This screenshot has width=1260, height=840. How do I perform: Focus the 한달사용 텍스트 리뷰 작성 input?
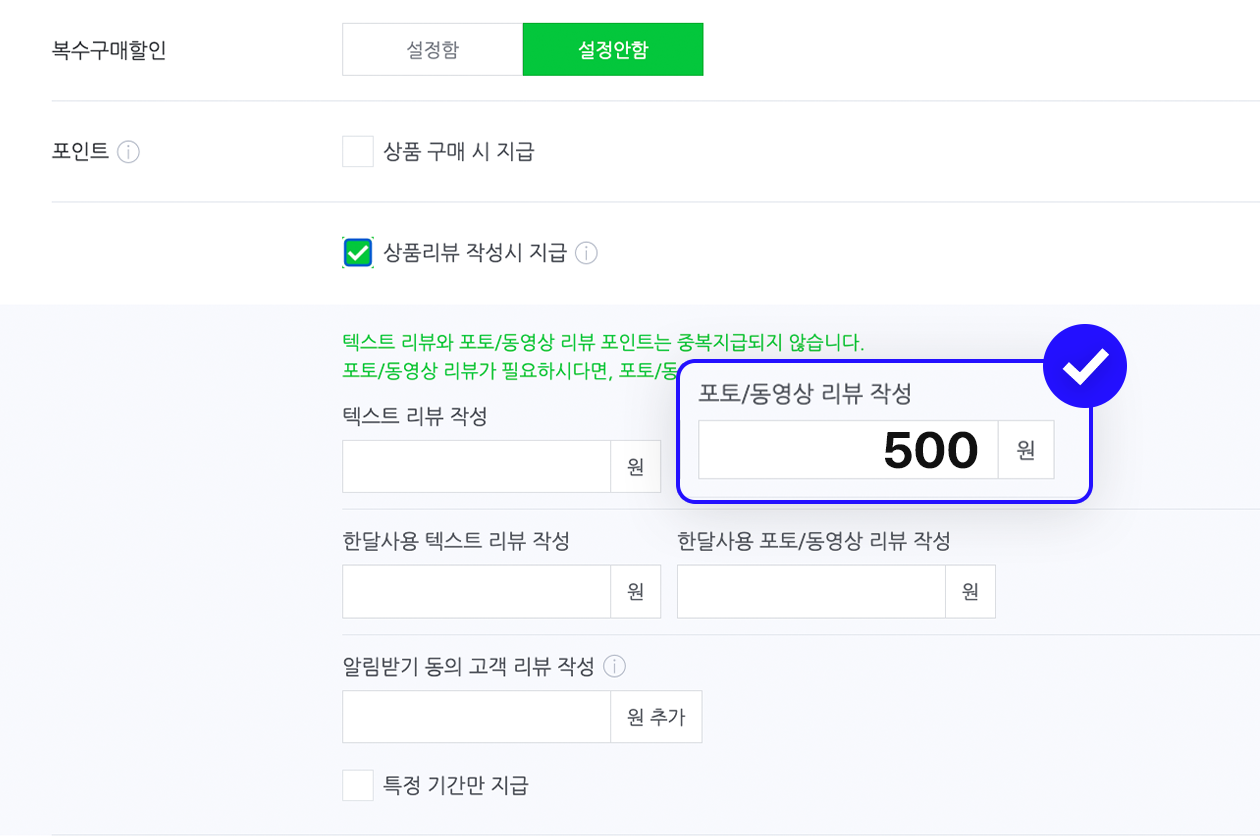tap(476, 592)
